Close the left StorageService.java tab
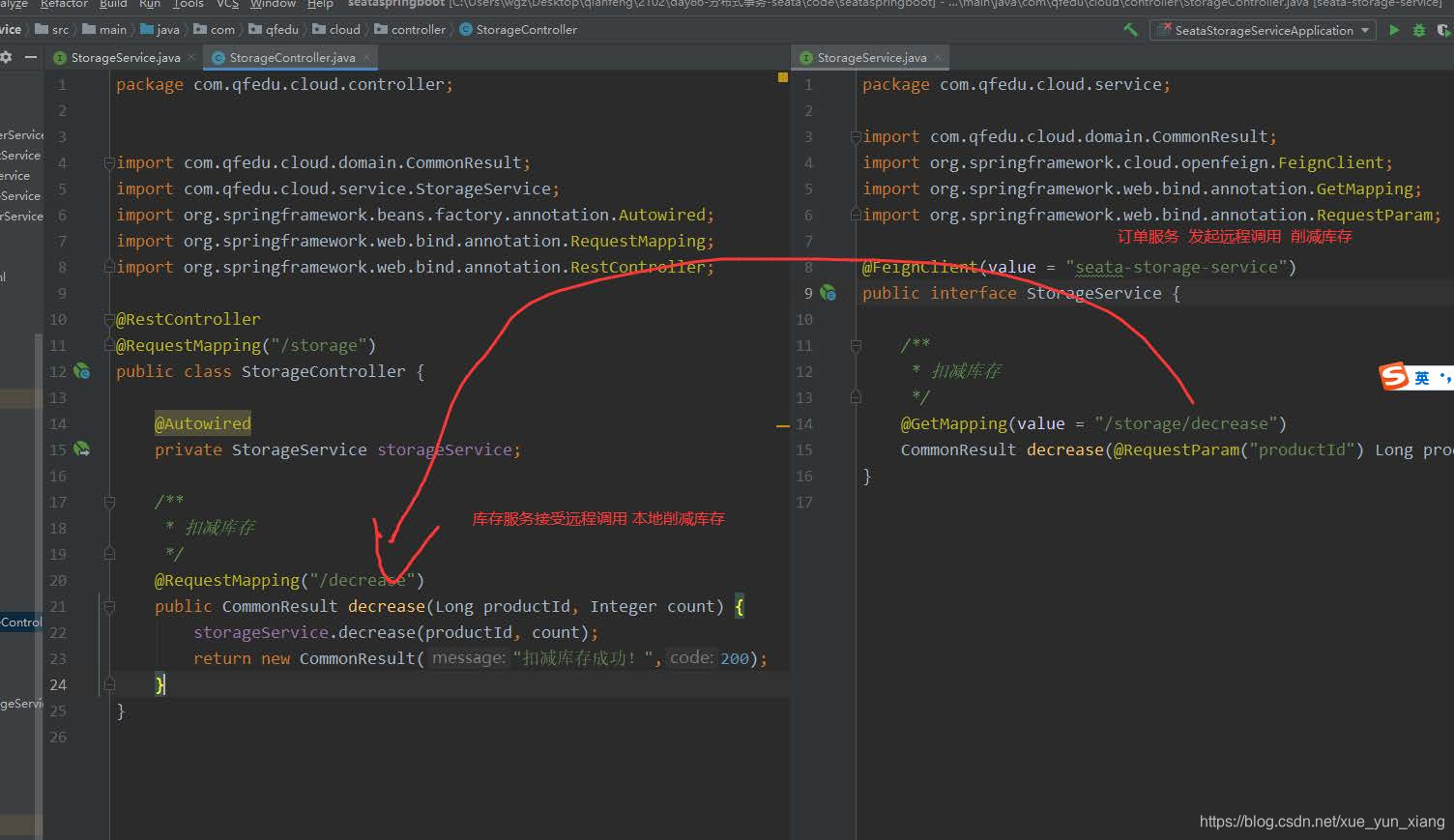The height and width of the screenshot is (840, 1454). click(190, 58)
